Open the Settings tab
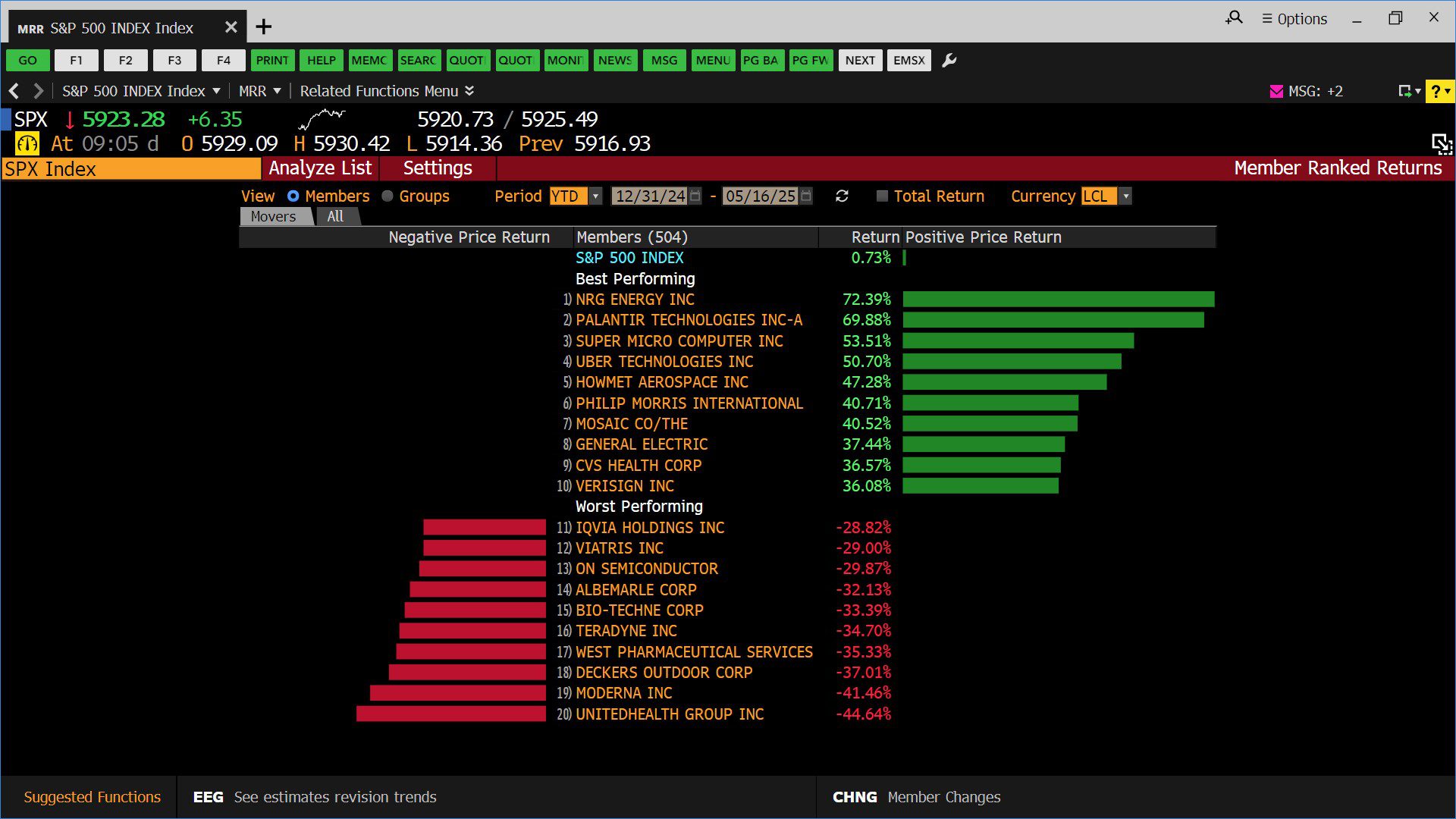The height and width of the screenshot is (819, 1456). [438, 168]
